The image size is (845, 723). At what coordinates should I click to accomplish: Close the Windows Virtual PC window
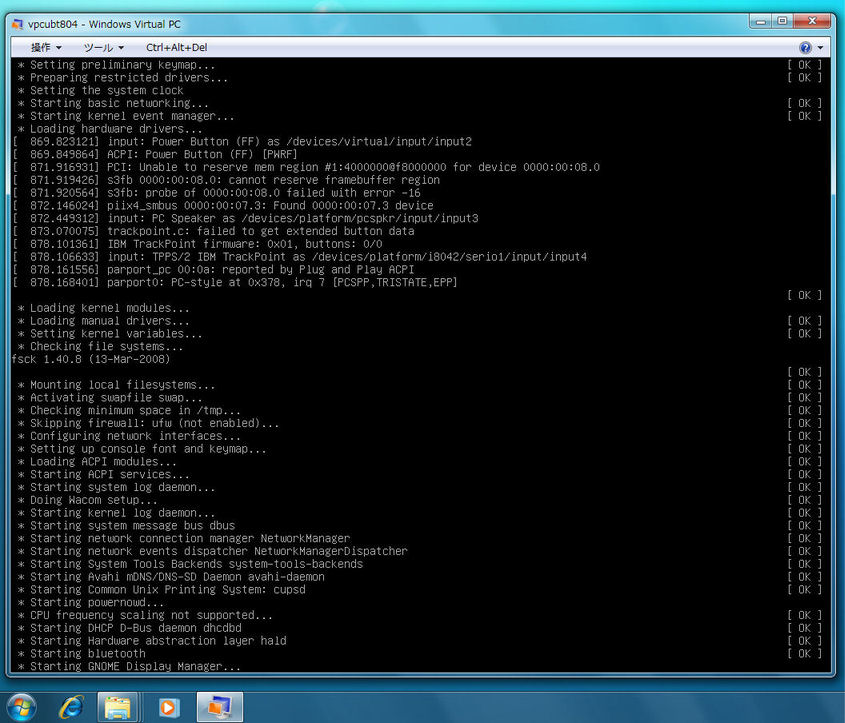(x=813, y=21)
